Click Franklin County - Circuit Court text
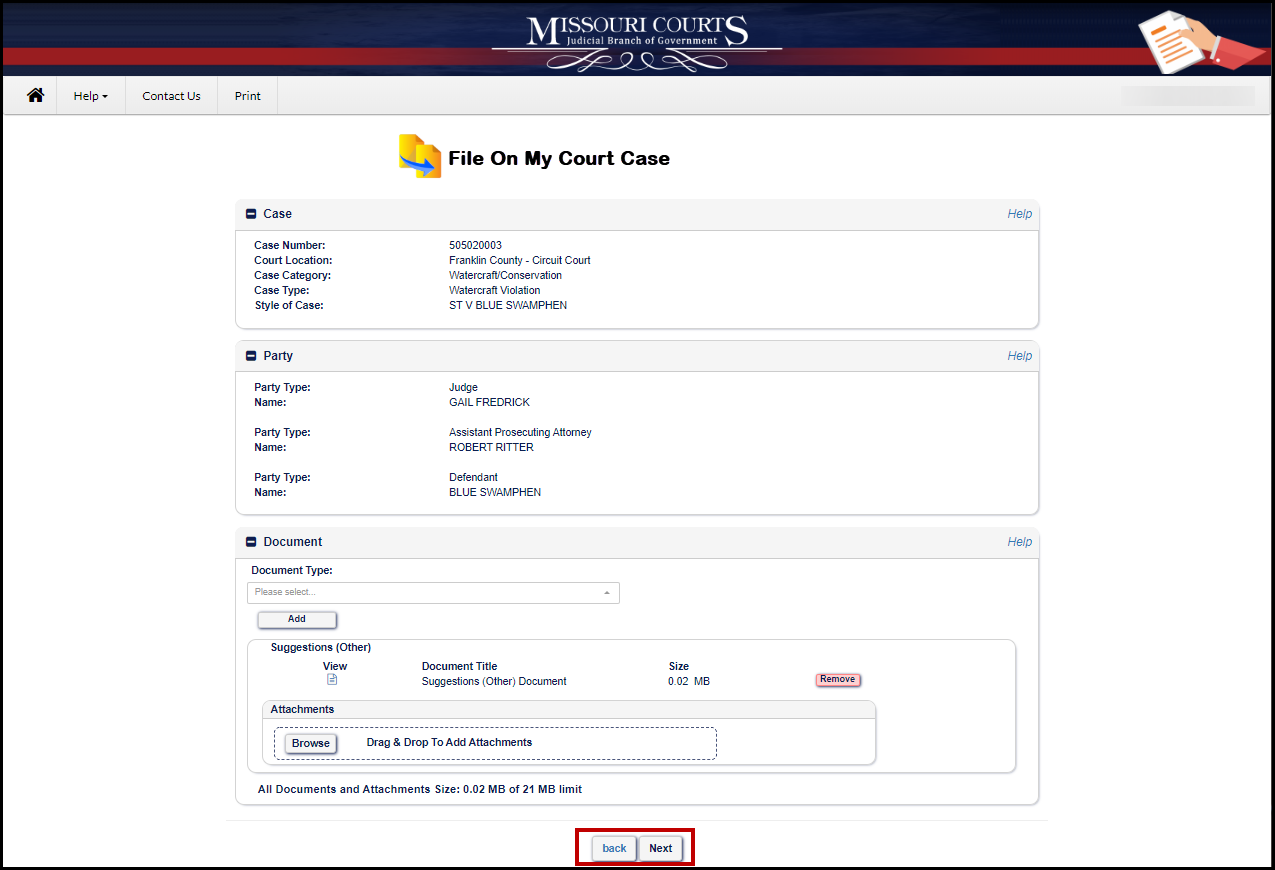Viewport: 1275px width, 870px height. [520, 260]
